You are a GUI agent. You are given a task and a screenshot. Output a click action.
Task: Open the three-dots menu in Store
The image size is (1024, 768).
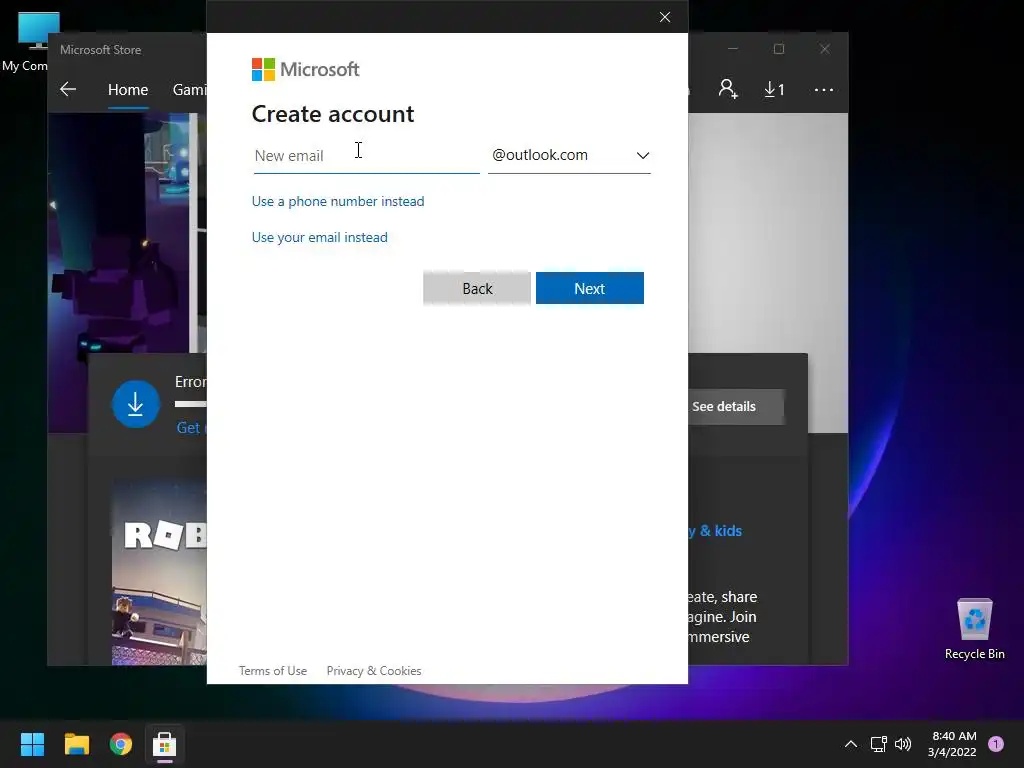pyautogui.click(x=824, y=90)
